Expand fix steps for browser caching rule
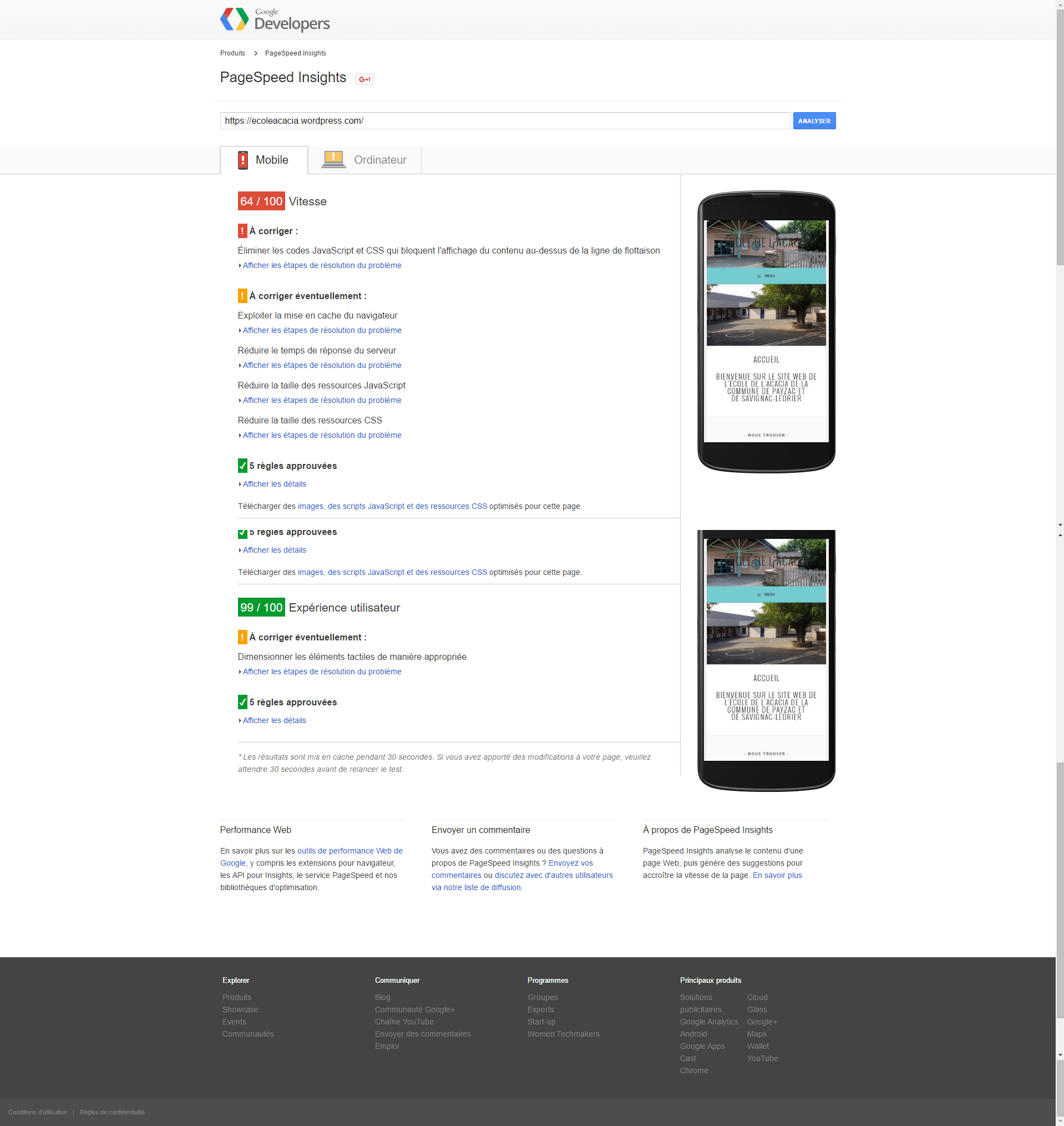Image resolution: width=1064 pixels, height=1126 pixels. coord(322,330)
